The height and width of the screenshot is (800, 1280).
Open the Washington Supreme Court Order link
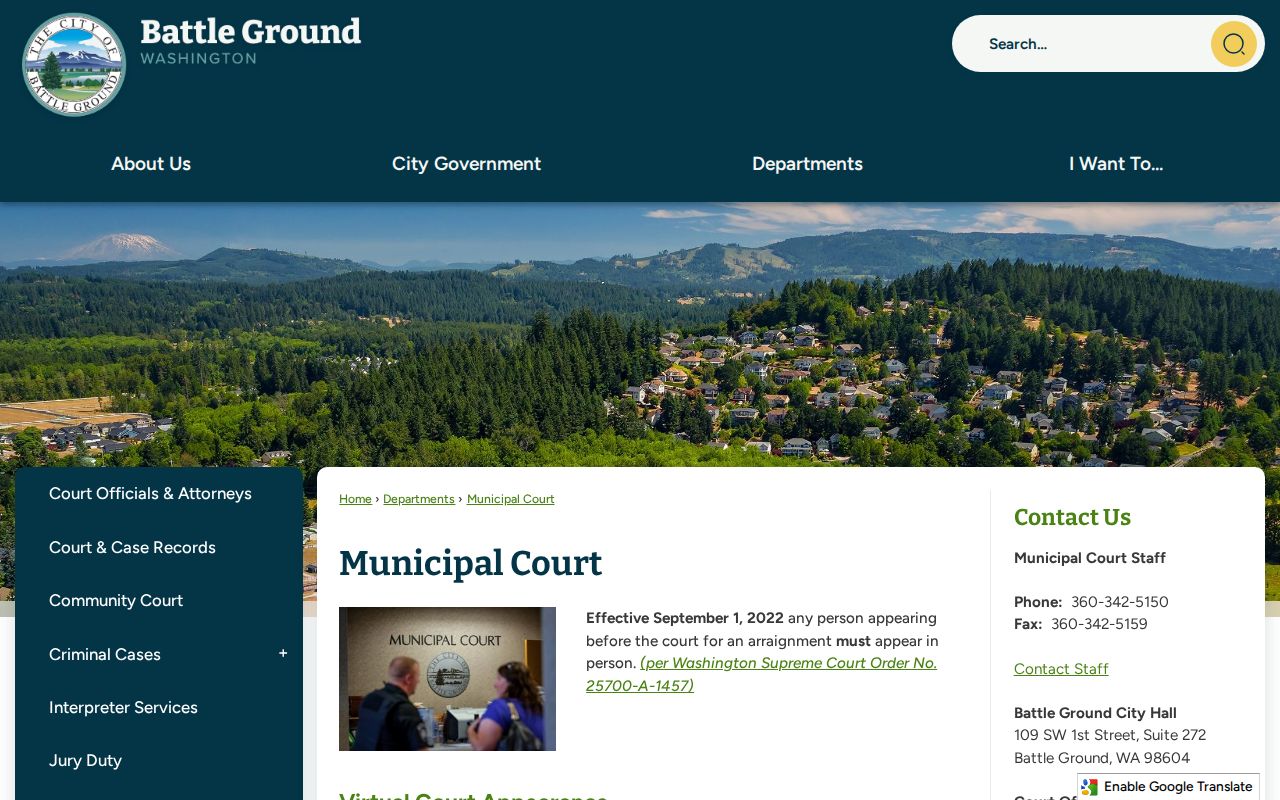click(762, 674)
